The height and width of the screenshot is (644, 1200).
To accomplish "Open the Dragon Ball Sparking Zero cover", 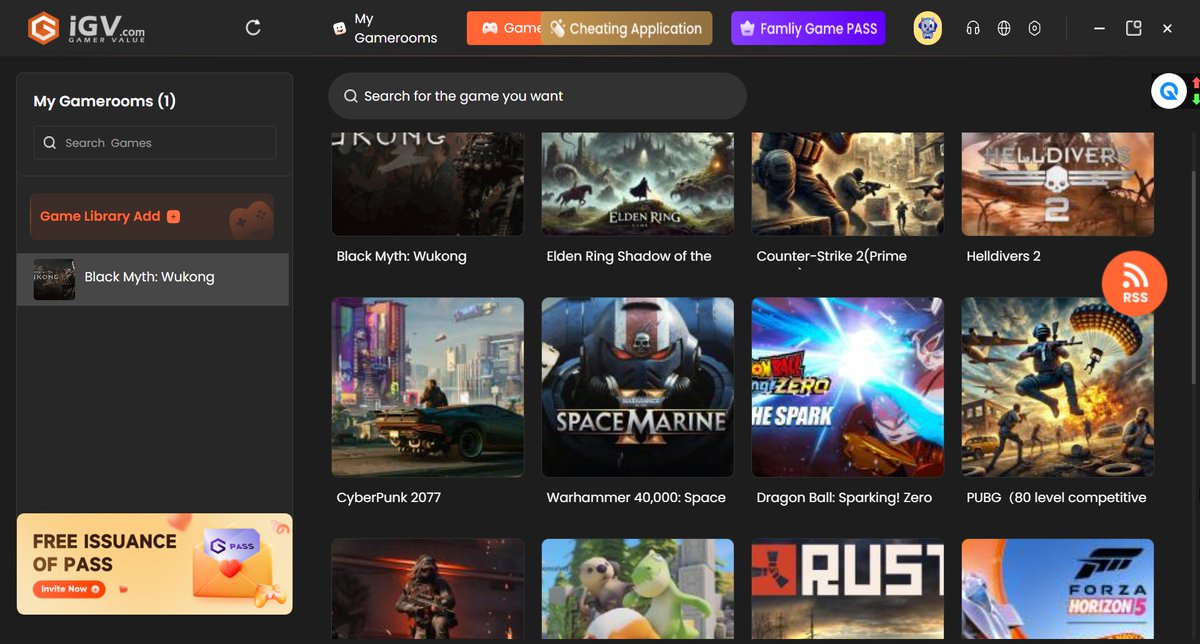I will (847, 387).
